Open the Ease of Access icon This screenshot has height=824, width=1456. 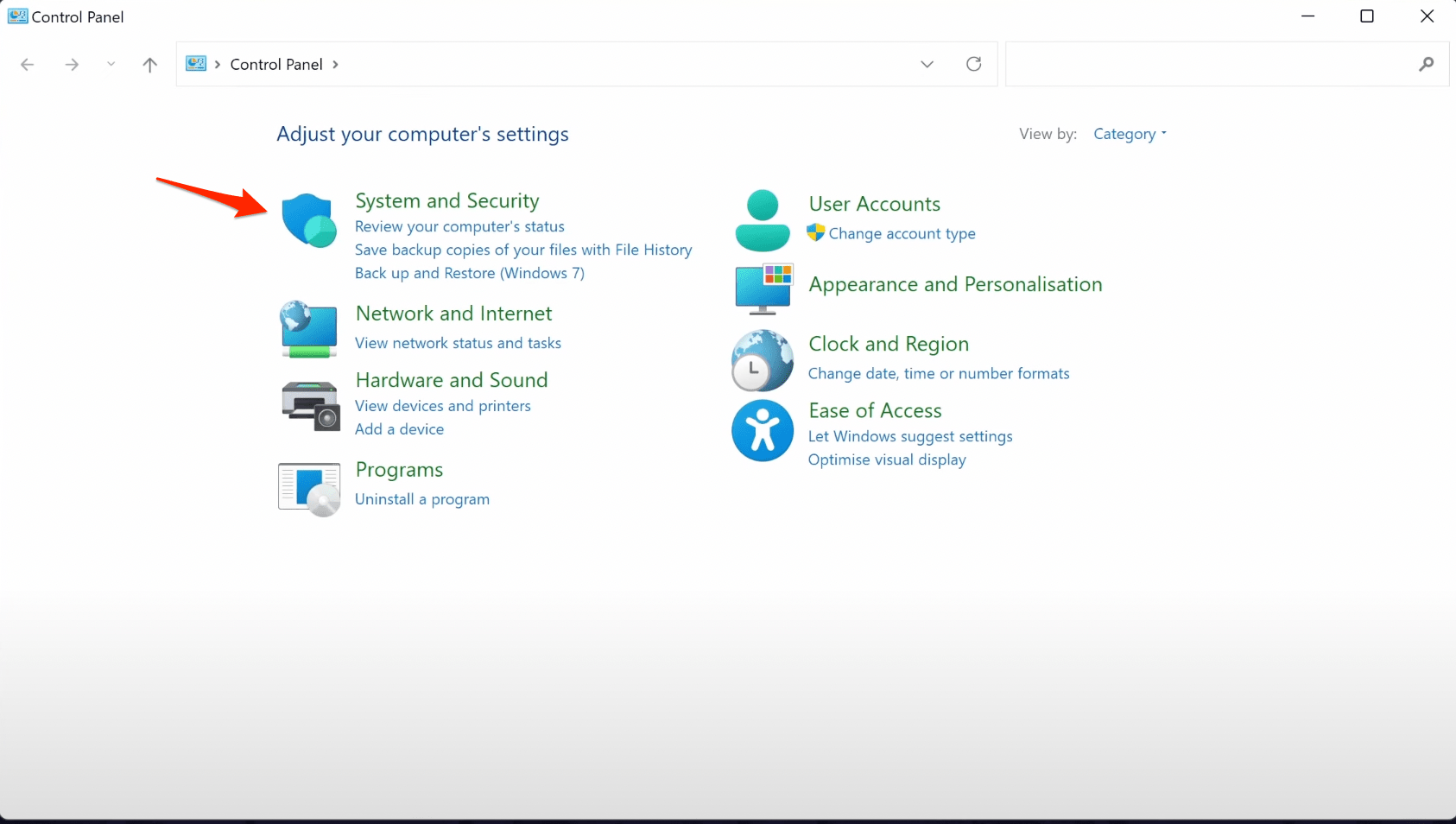tap(762, 430)
